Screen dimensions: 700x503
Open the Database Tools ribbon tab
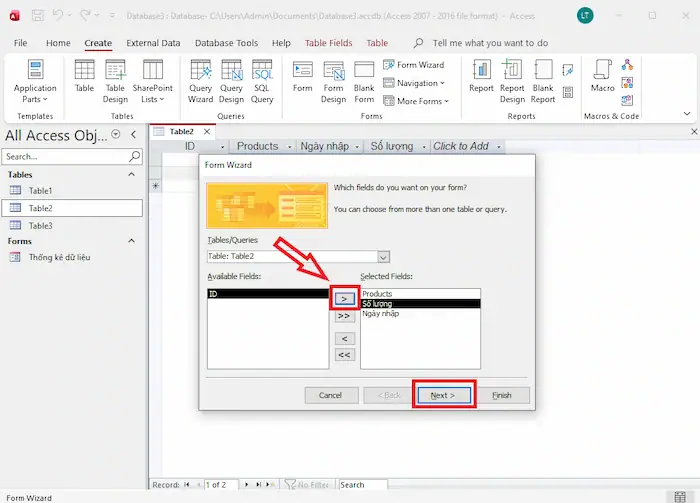(227, 44)
